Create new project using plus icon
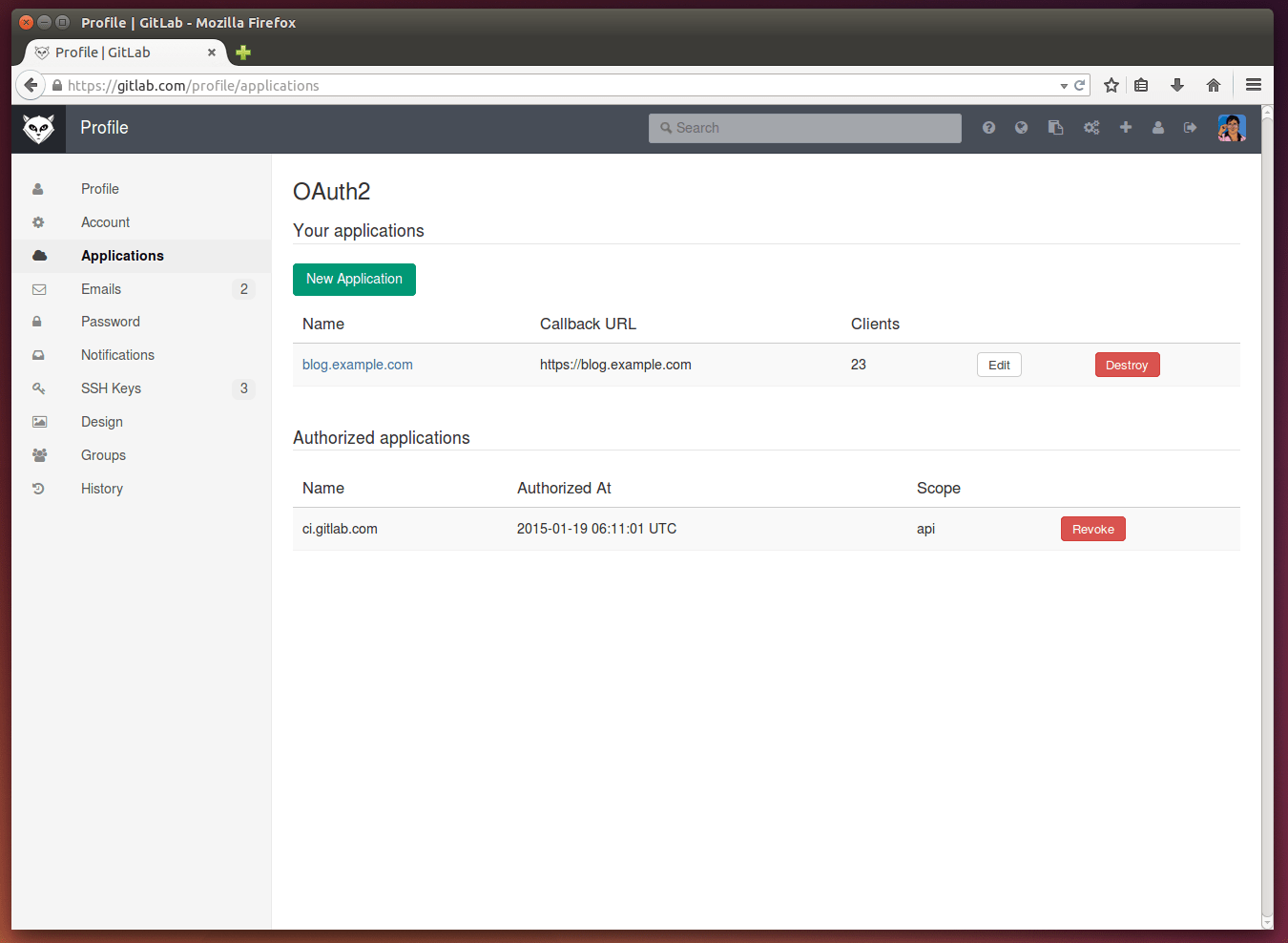This screenshot has width=1288, height=943. (1126, 127)
